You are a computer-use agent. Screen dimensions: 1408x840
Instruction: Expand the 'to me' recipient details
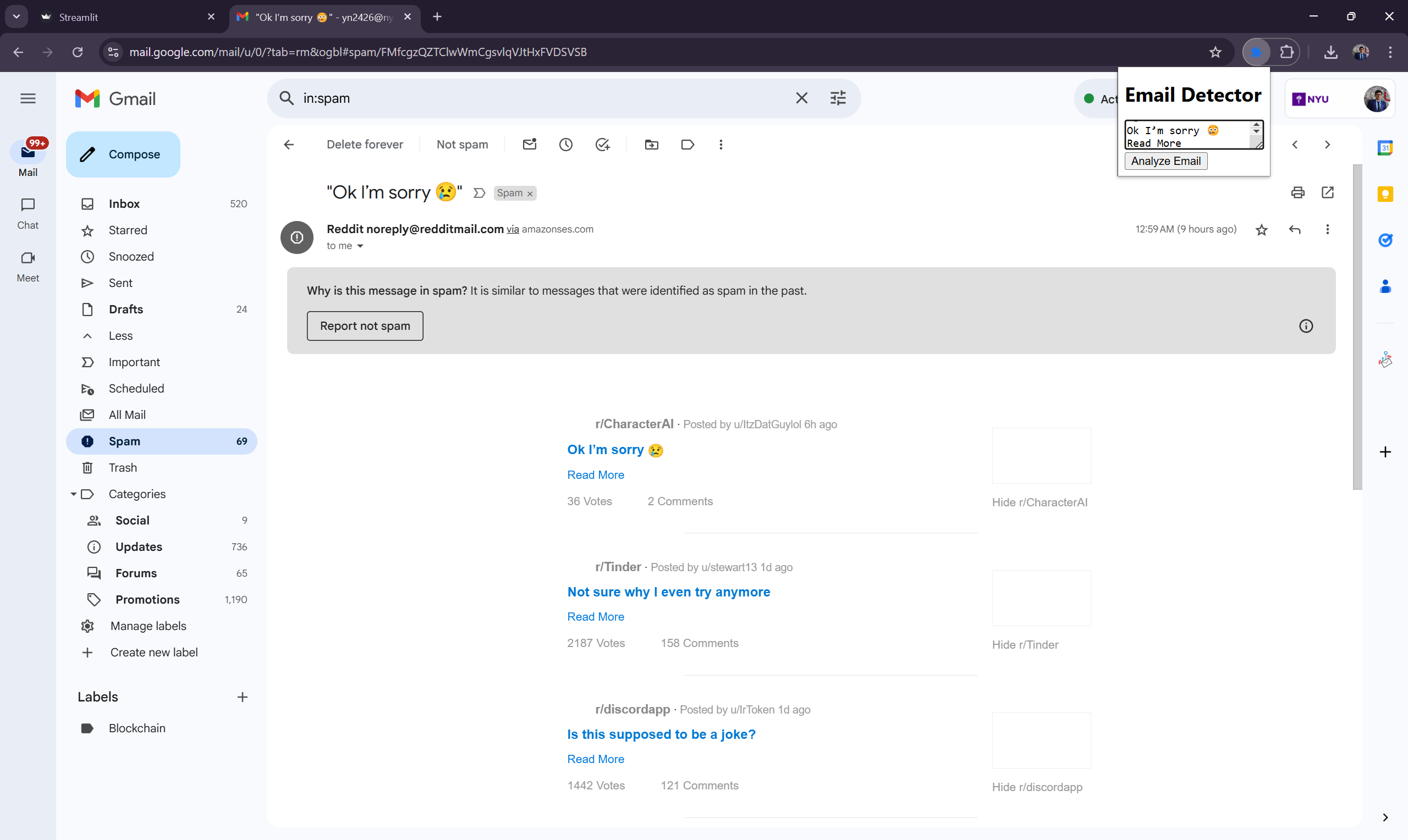(x=360, y=246)
